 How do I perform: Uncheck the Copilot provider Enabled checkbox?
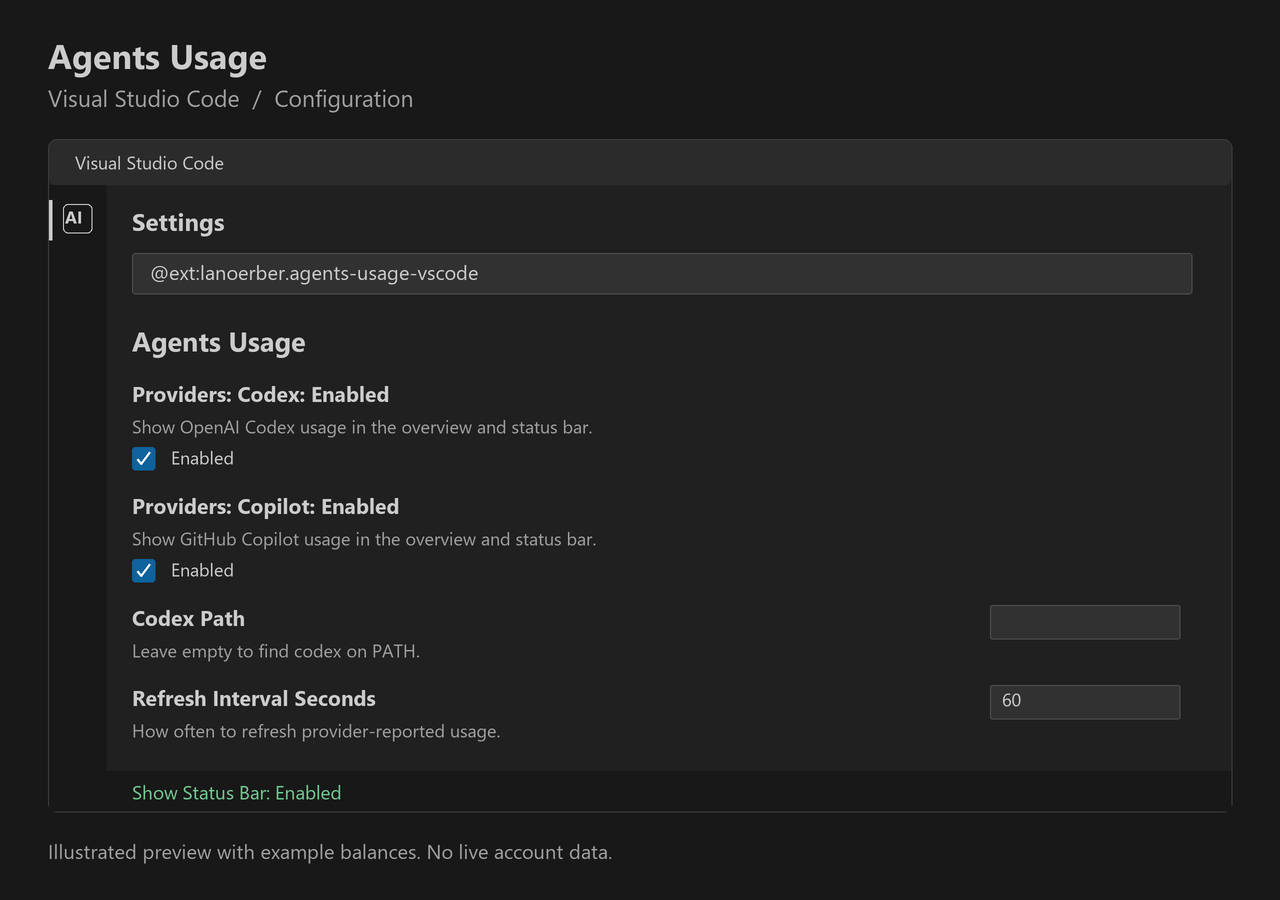[144, 571]
